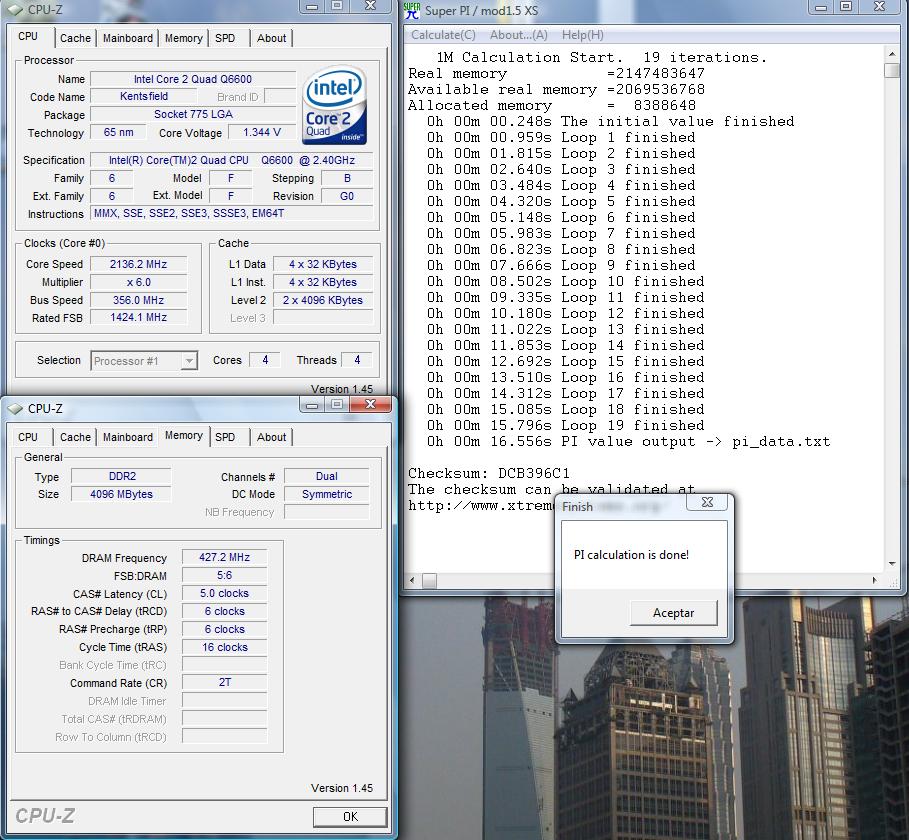Click the Instructions field MMX, SSE list

pyautogui.click(x=232, y=213)
